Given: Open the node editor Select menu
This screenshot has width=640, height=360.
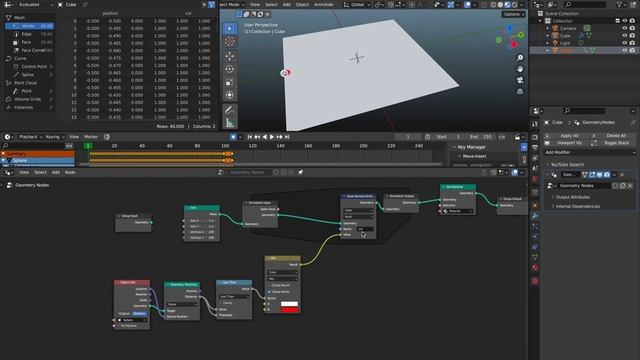Looking at the screenshot, I should 40,173.
